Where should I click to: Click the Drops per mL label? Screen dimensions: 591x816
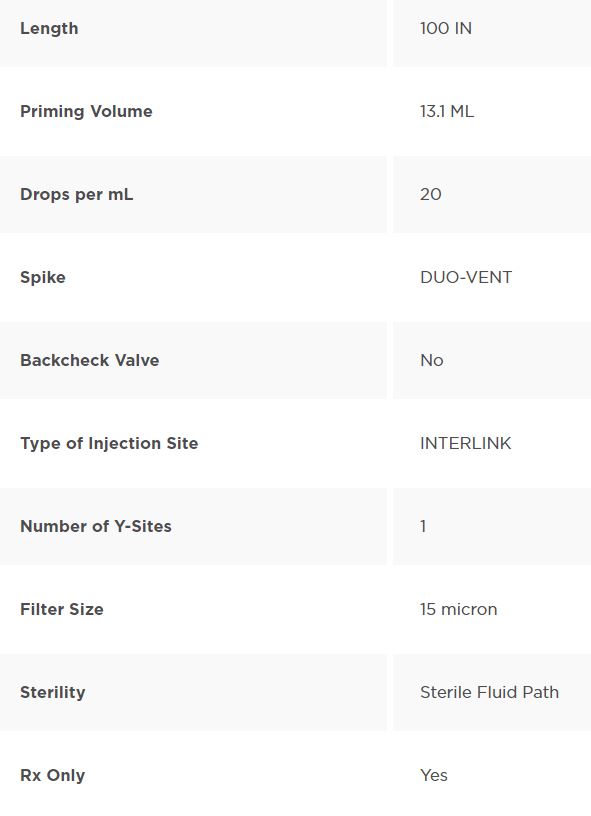76,195
